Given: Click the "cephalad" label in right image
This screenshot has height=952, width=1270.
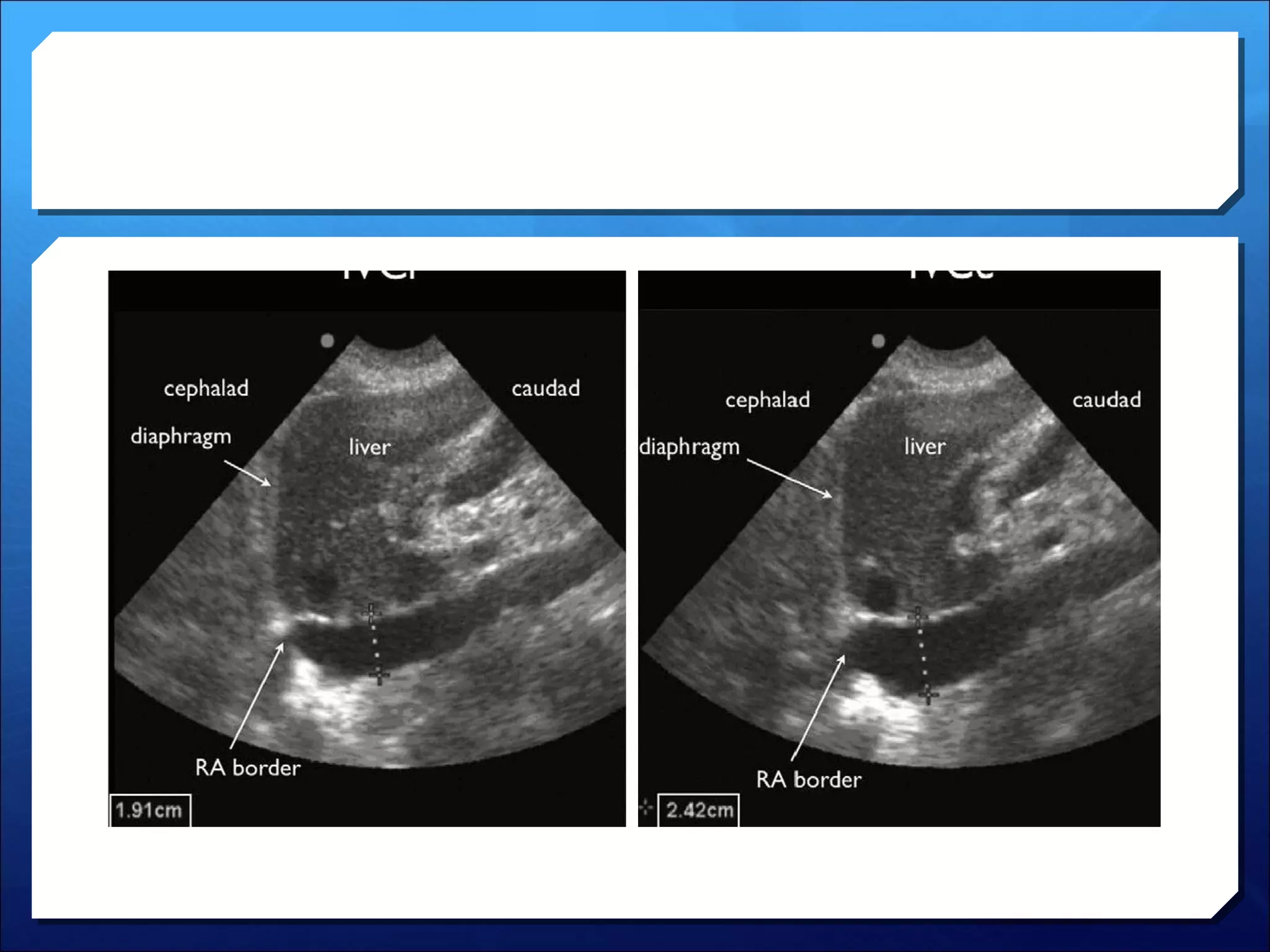Looking at the screenshot, I should click(x=768, y=400).
